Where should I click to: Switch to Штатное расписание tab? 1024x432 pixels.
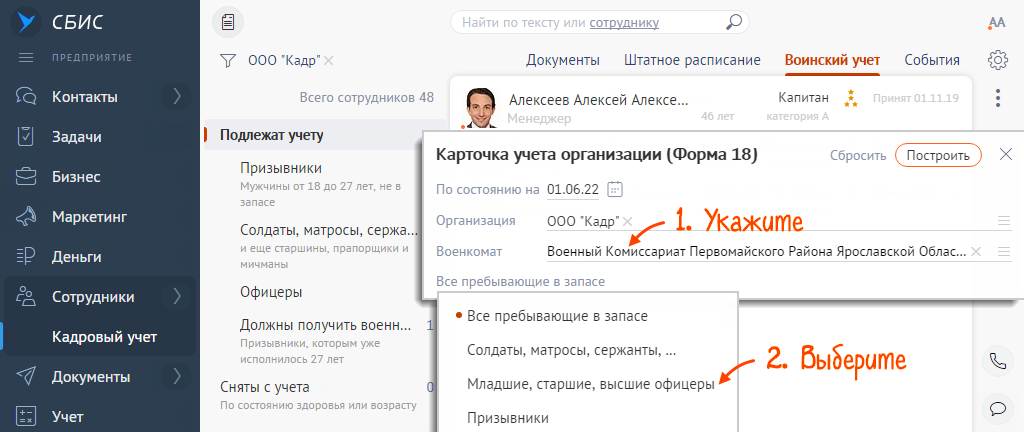point(692,60)
